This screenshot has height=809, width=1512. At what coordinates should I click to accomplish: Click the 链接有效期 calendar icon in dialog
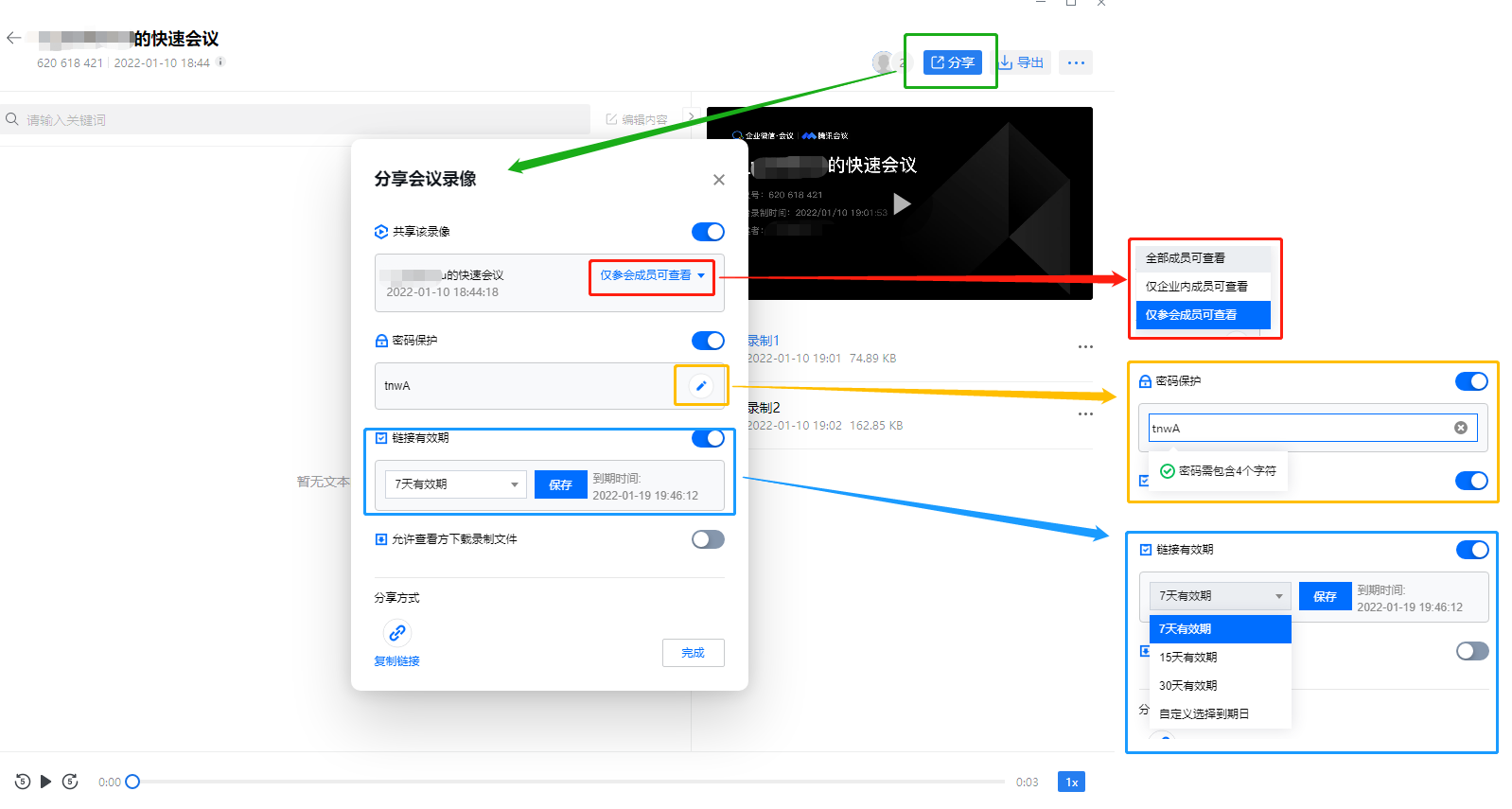point(381,438)
